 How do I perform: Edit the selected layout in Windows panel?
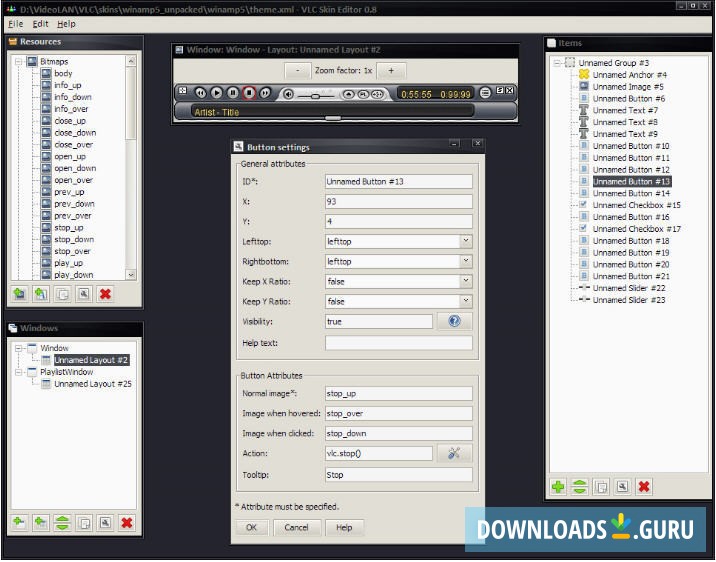tap(105, 523)
